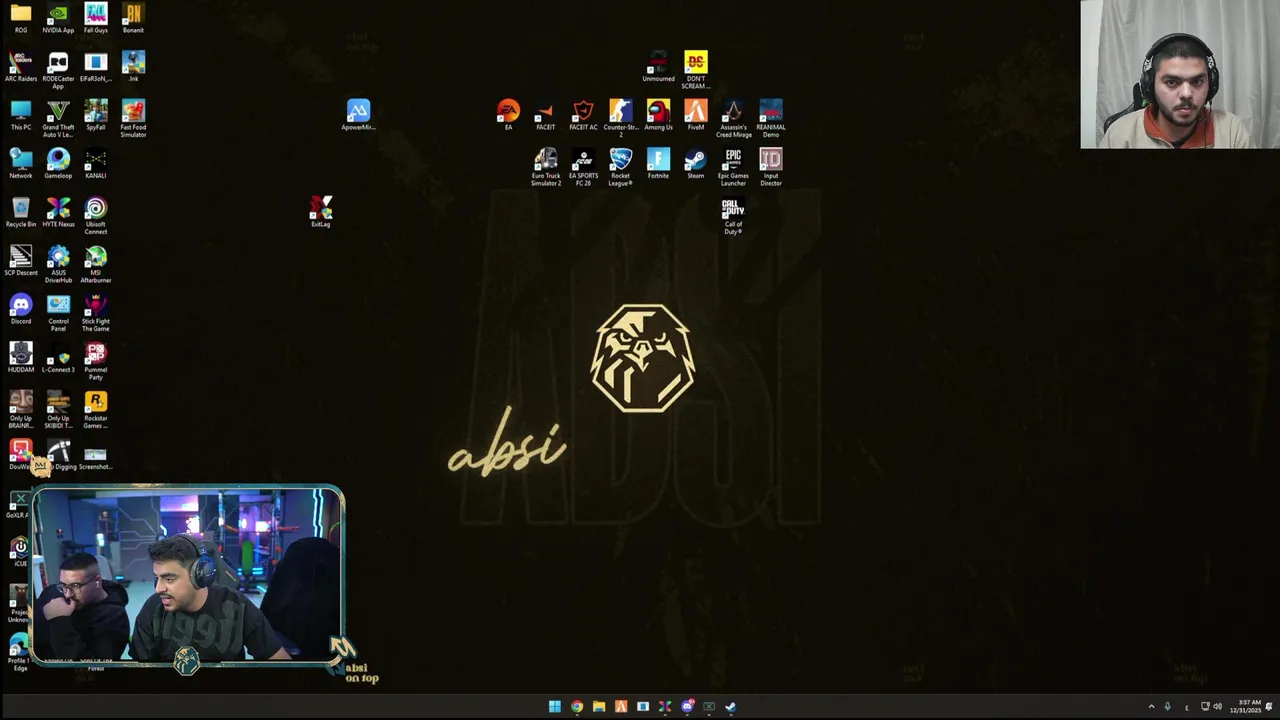This screenshot has height=720, width=1280.
Task: Open the Windows Start menu
Action: pyautogui.click(x=555, y=707)
